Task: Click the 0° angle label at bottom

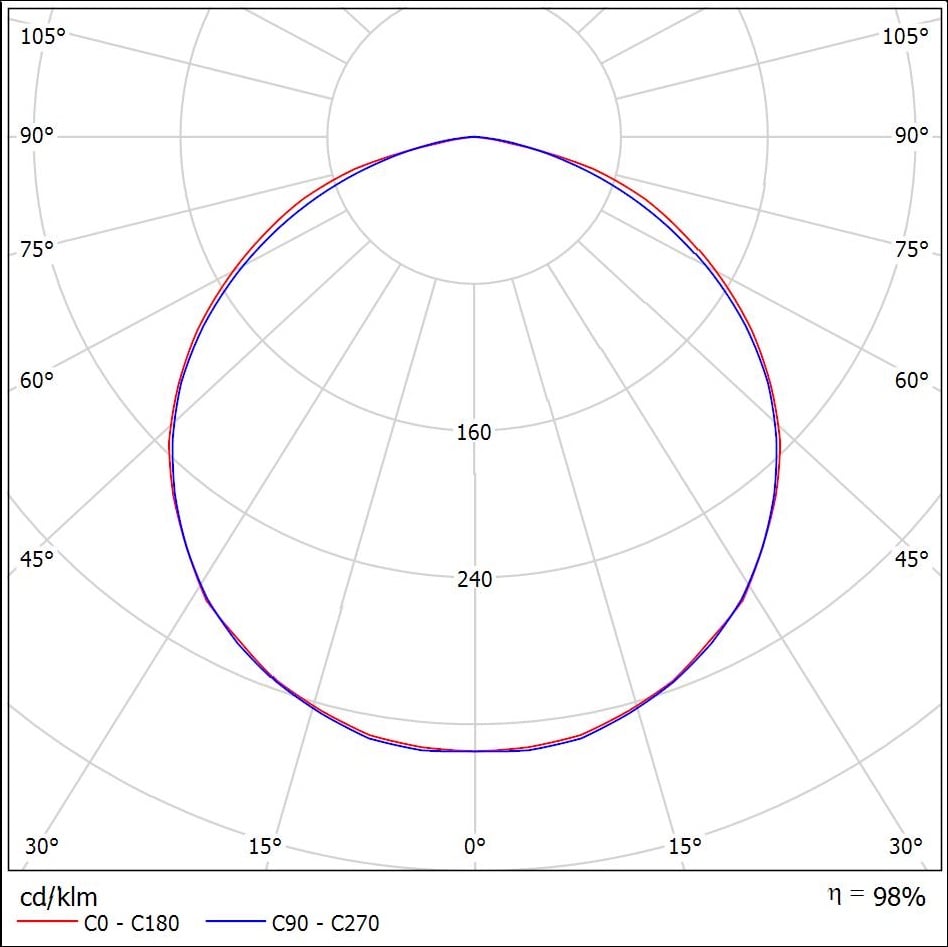Action: coord(475,846)
